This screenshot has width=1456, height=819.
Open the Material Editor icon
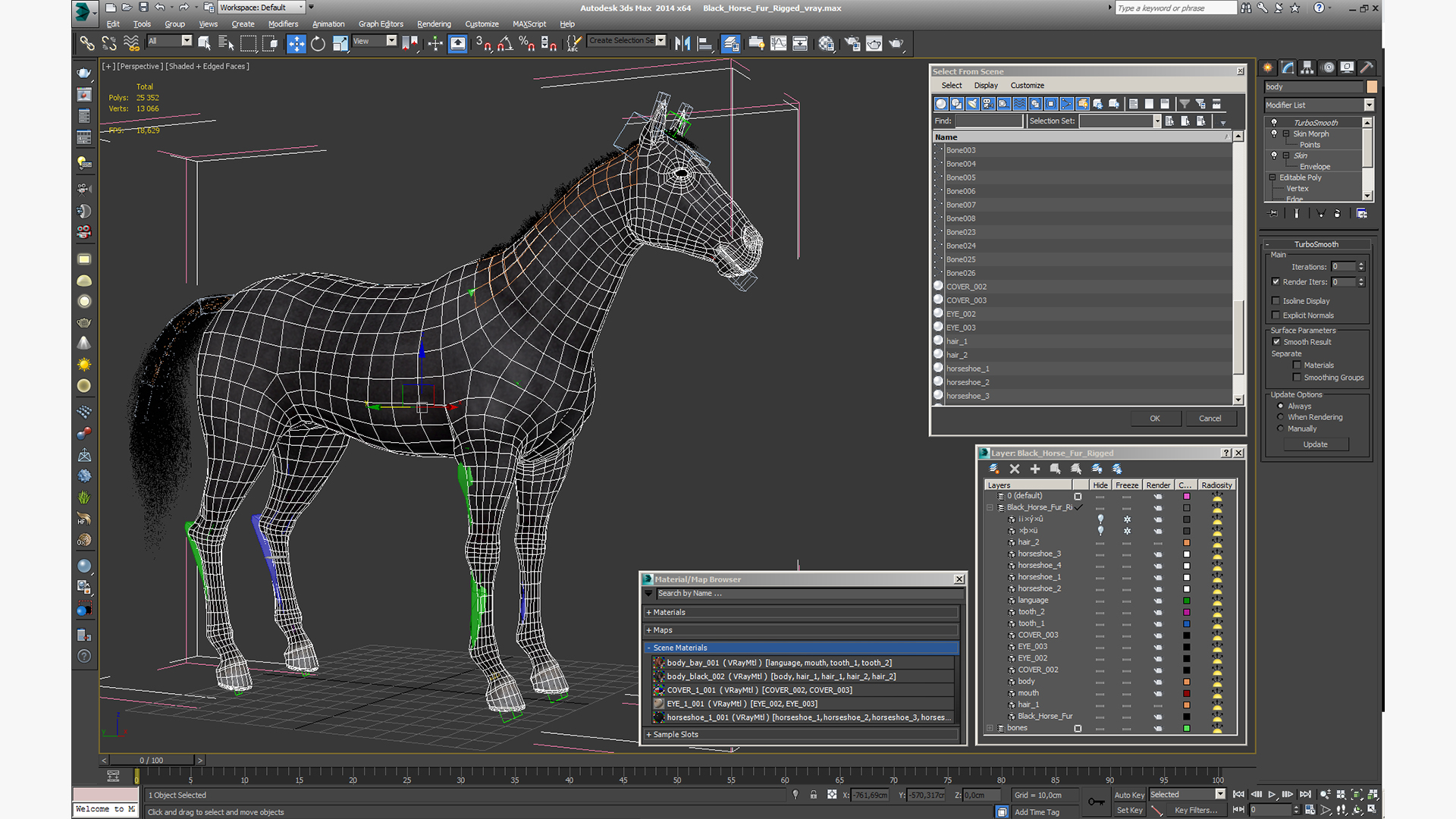(827, 43)
